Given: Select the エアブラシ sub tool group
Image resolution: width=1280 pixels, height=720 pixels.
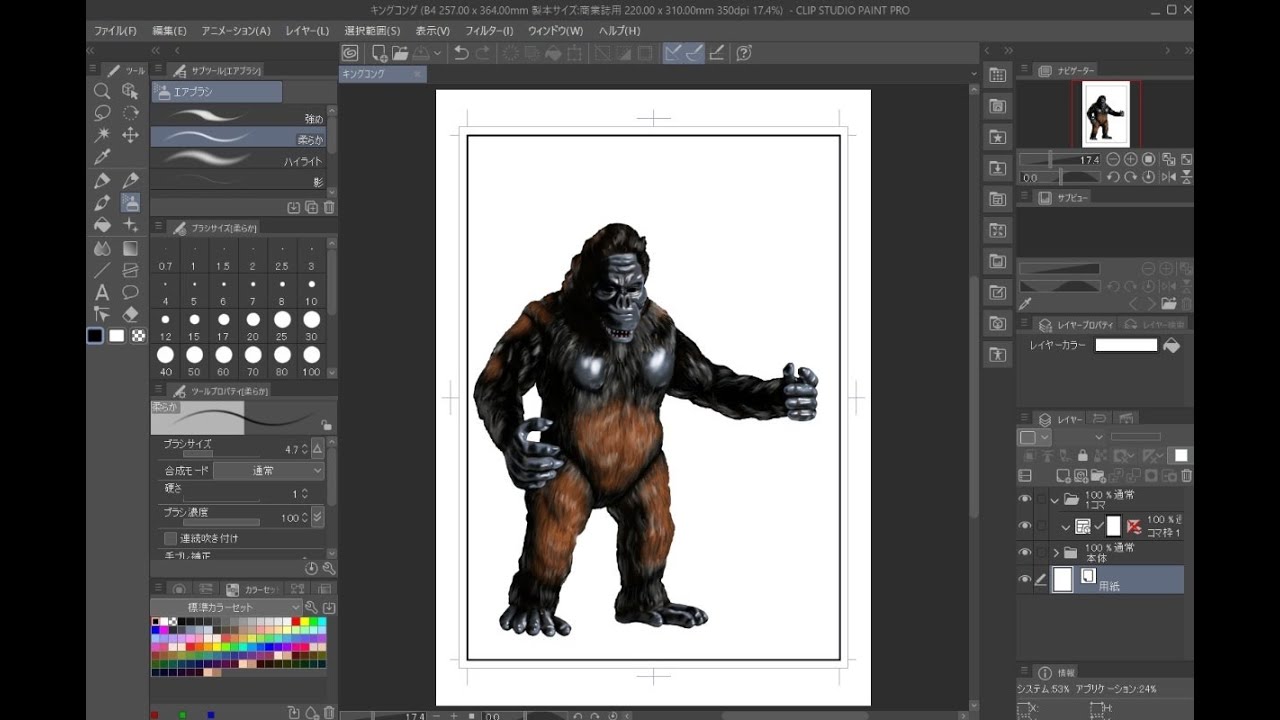Looking at the screenshot, I should [217, 92].
